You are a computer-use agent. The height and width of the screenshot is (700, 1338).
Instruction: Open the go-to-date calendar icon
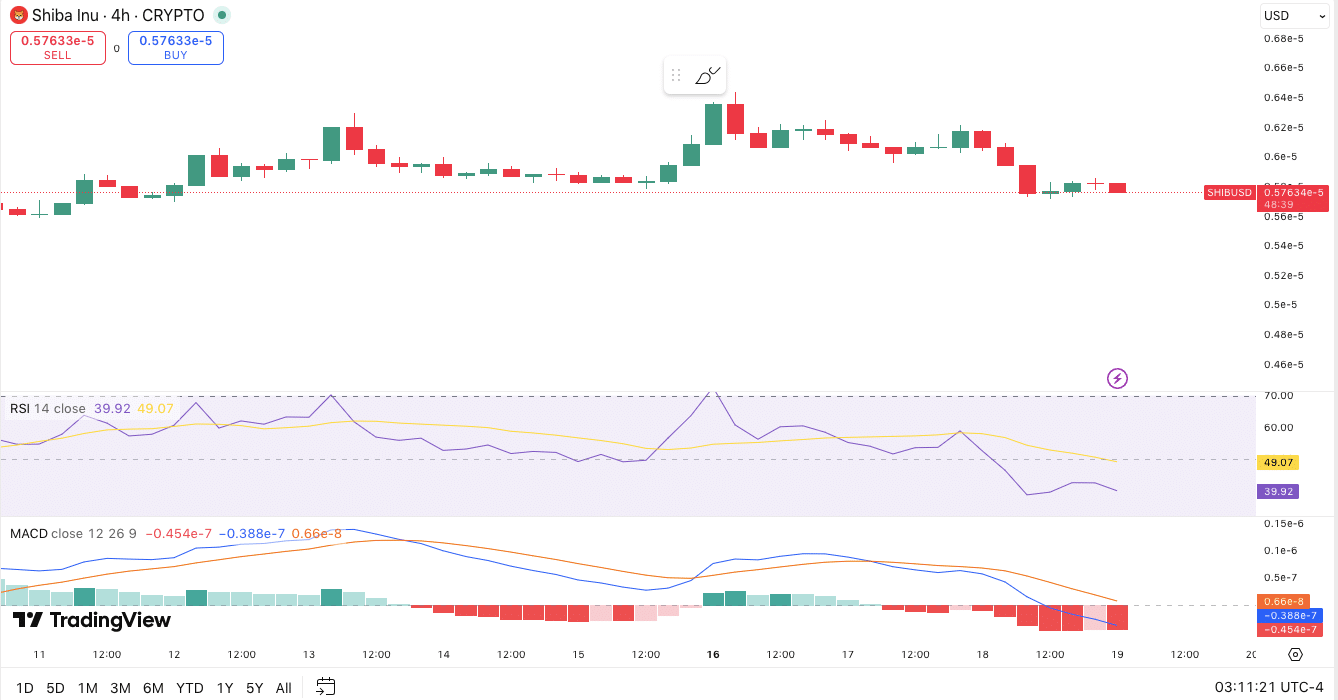coord(324,688)
